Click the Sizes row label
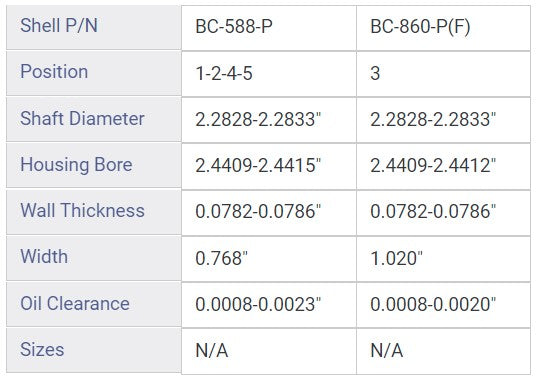This screenshot has height=379, width=537. click(x=93, y=350)
